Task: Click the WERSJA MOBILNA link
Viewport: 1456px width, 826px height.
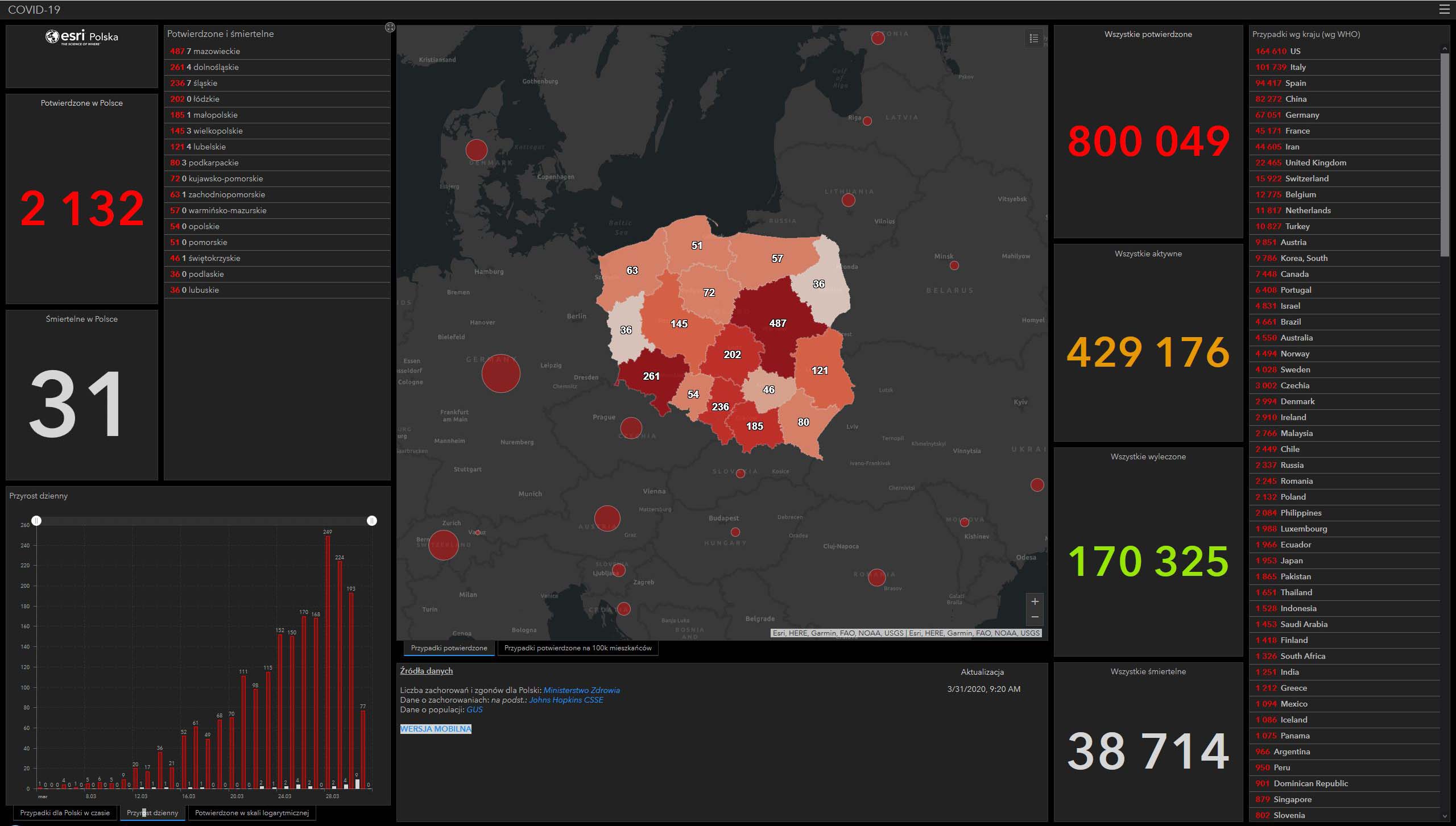Action: (x=436, y=729)
